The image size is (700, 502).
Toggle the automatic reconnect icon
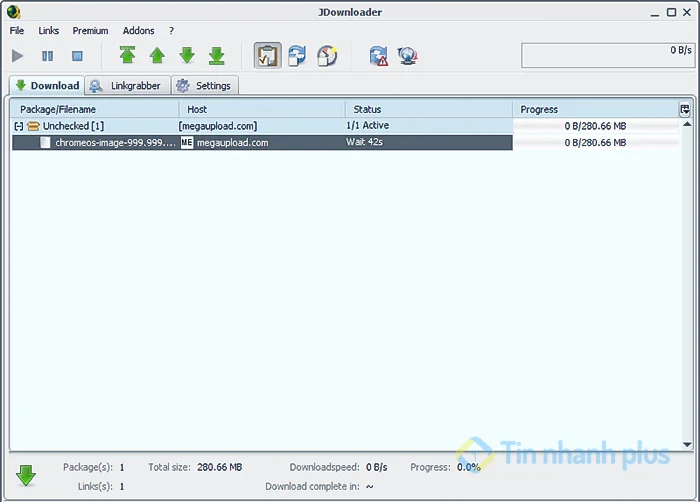click(297, 55)
